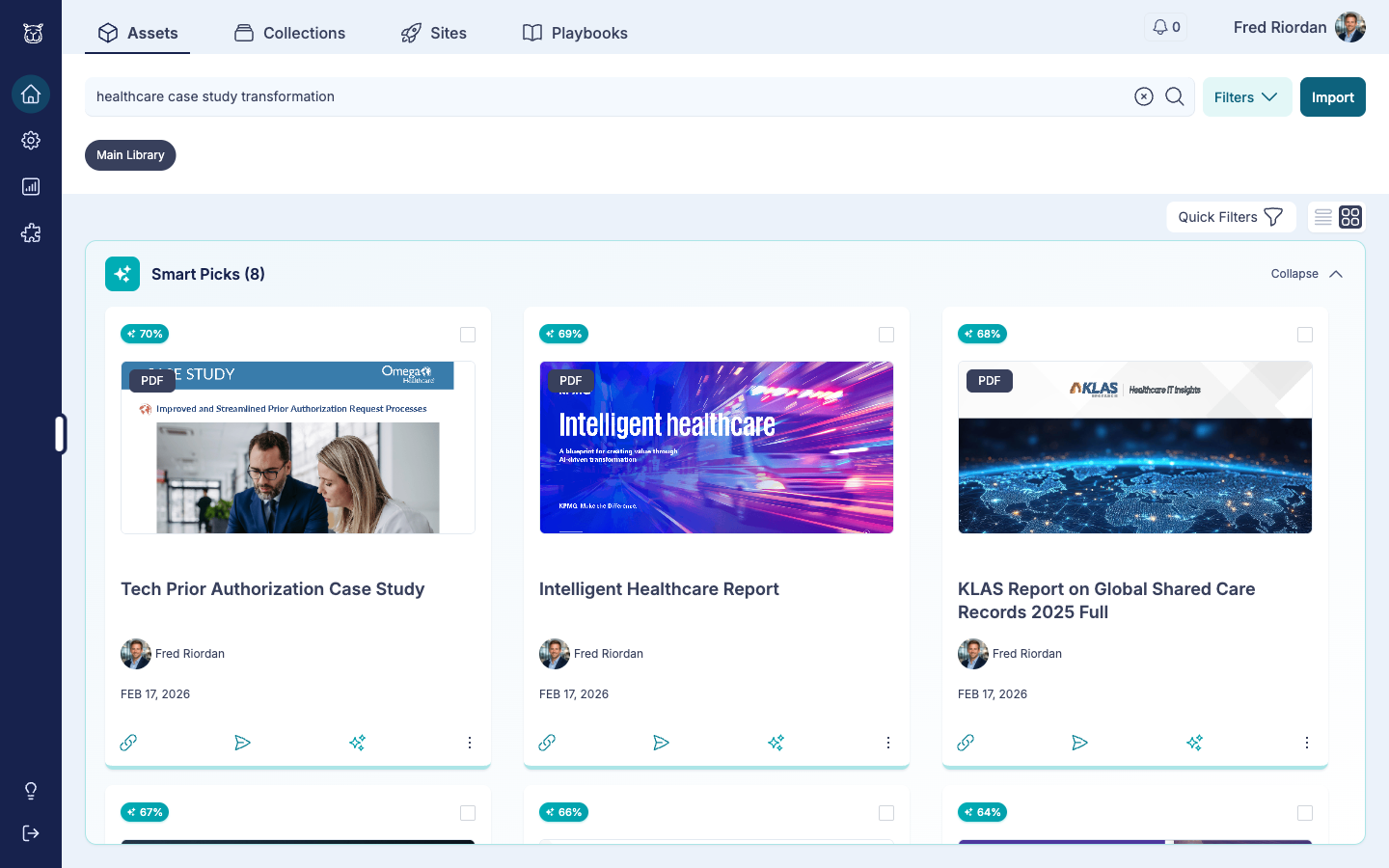Open the copy link icon on Tech Prior Authorization Case Study

tap(128, 743)
